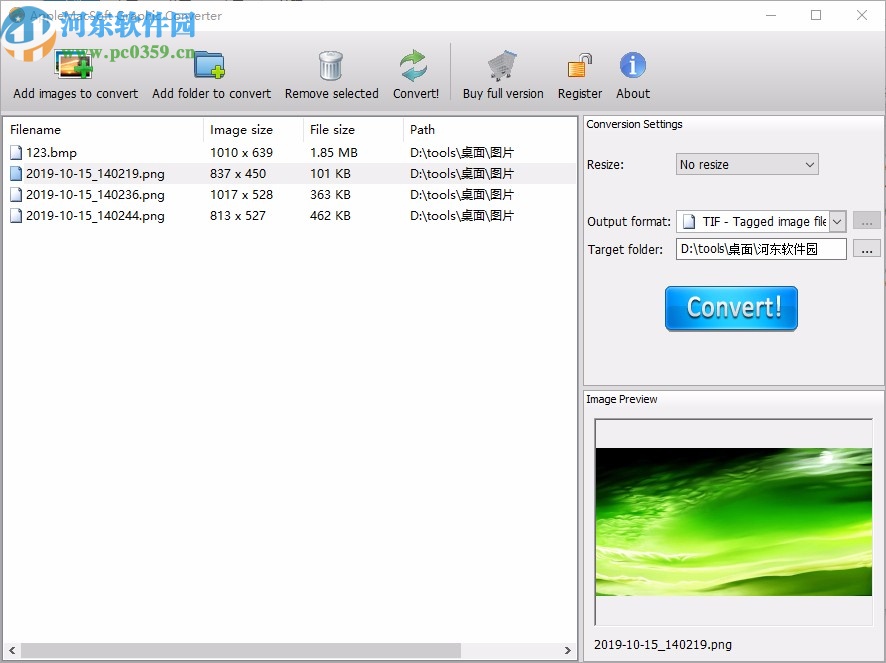
Task: Click the Output format browse button
Action: tap(866, 221)
